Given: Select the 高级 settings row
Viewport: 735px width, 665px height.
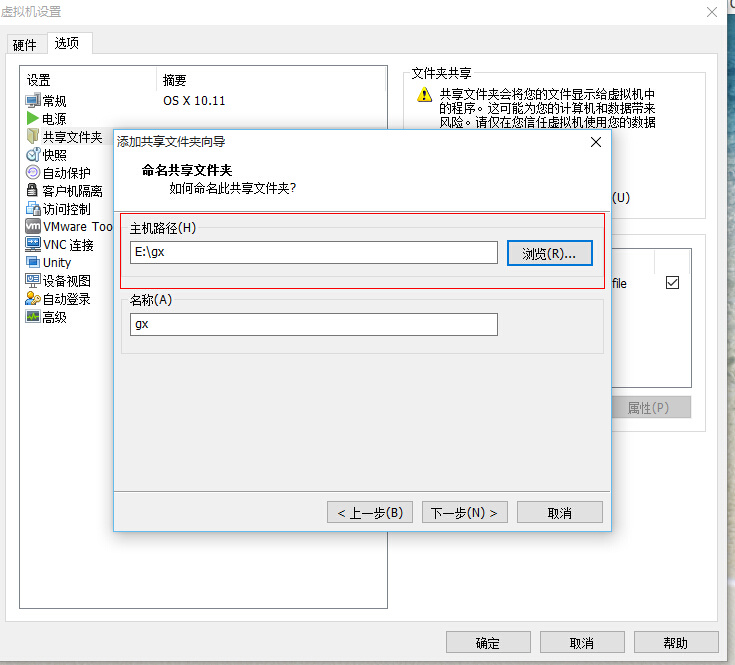Looking at the screenshot, I should point(68,317).
